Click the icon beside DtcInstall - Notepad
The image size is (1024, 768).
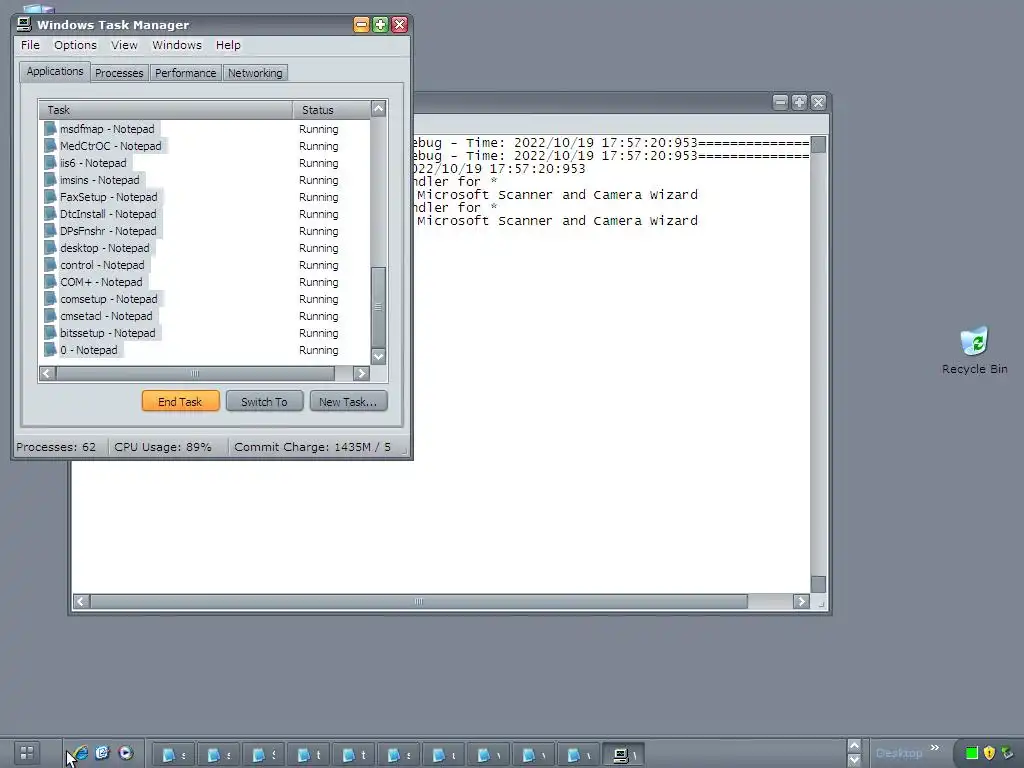coord(50,214)
